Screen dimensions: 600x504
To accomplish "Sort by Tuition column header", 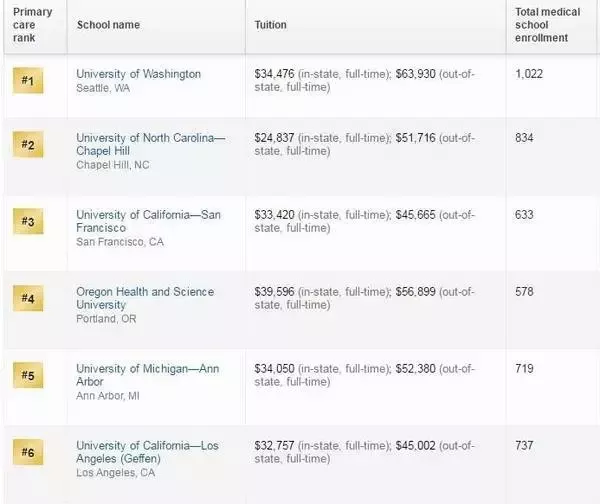I will (x=271, y=25).
